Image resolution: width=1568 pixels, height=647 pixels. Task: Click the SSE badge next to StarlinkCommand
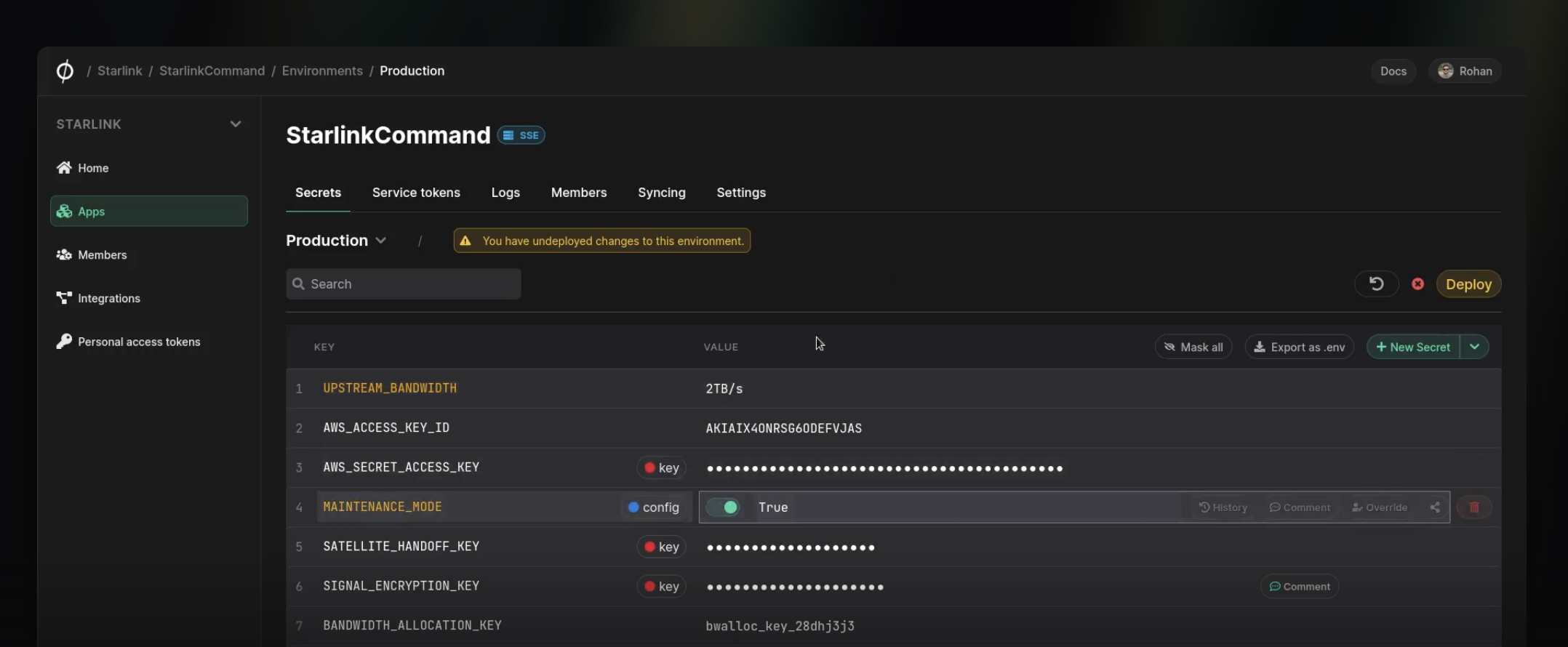(521, 135)
